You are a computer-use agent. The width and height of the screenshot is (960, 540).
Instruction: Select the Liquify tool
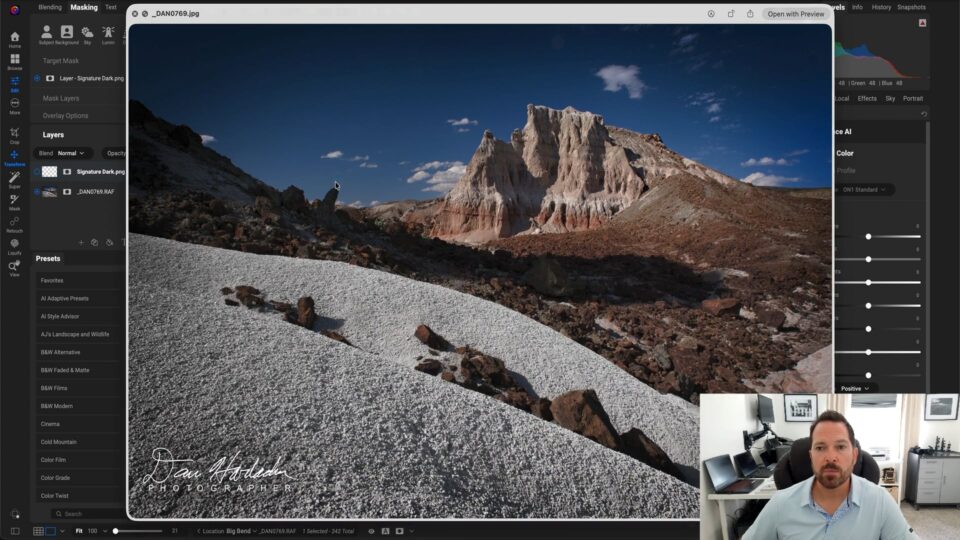click(x=15, y=246)
